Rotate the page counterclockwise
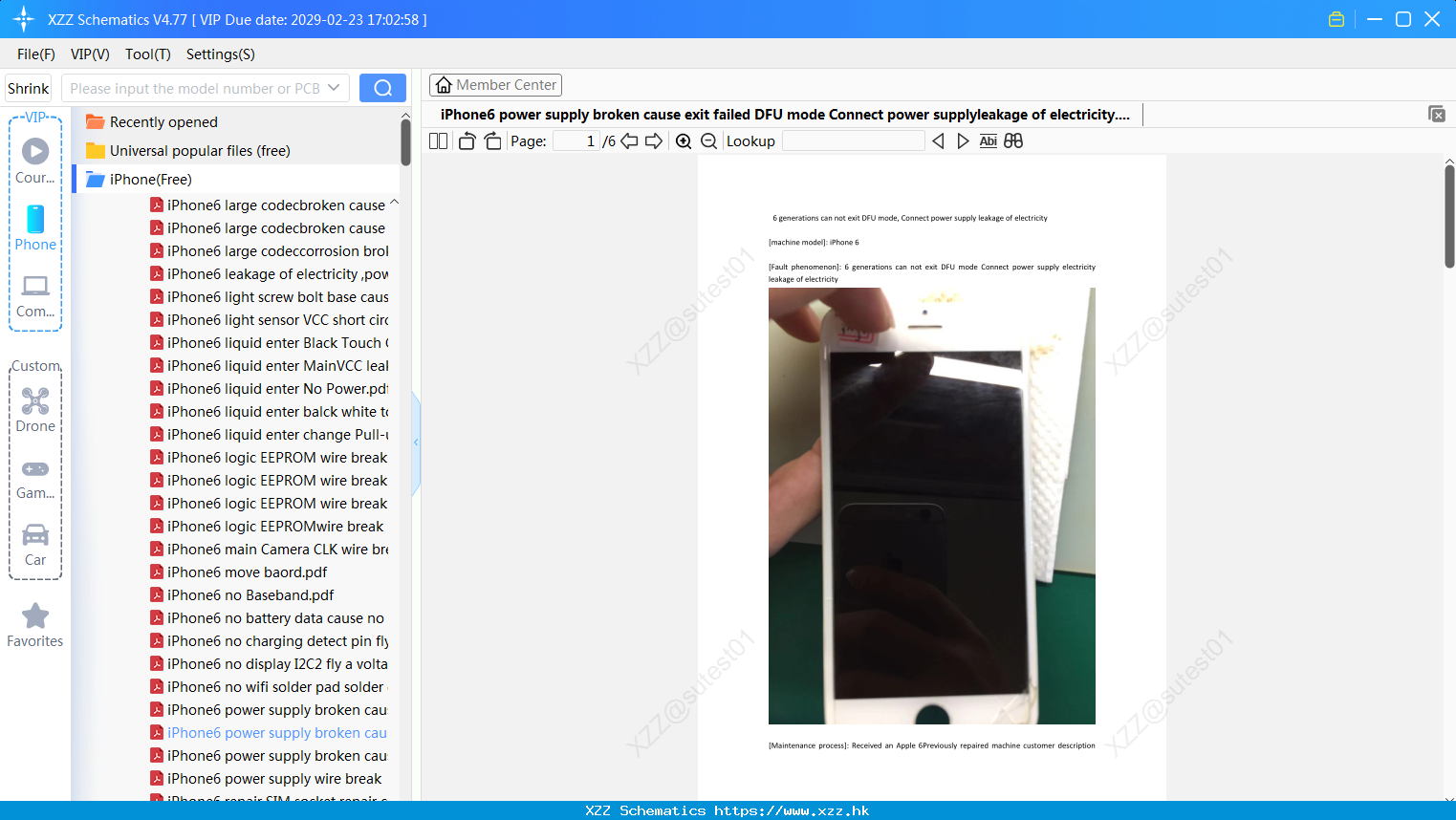Viewport: 1456px width, 820px height. 467,141
